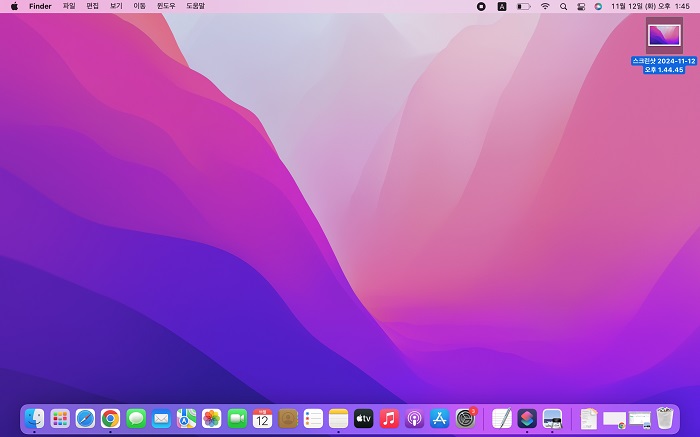700x437 pixels.
Task: Click the screen recording stop icon
Action: pos(481,6)
